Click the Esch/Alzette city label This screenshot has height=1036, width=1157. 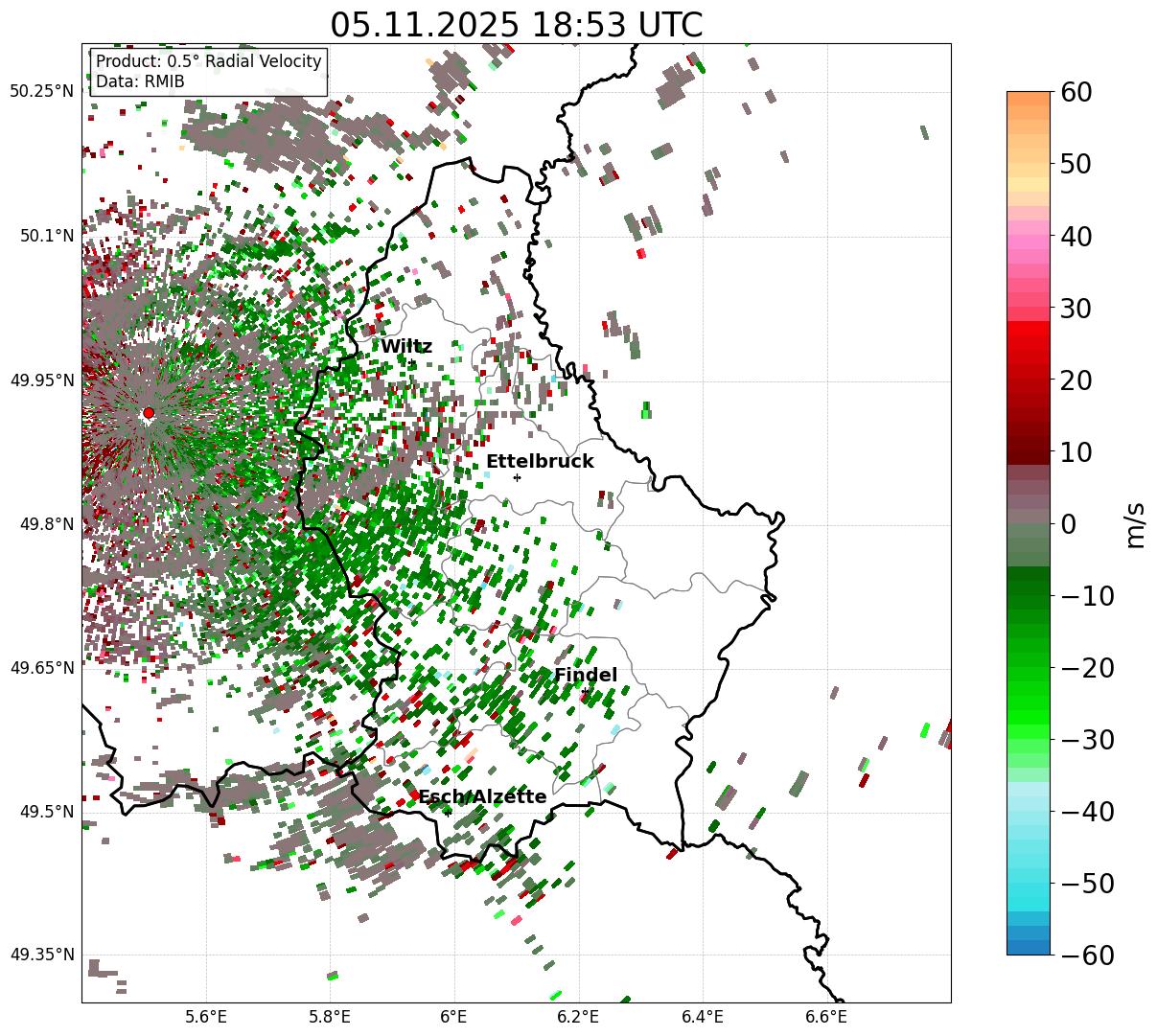tap(482, 797)
